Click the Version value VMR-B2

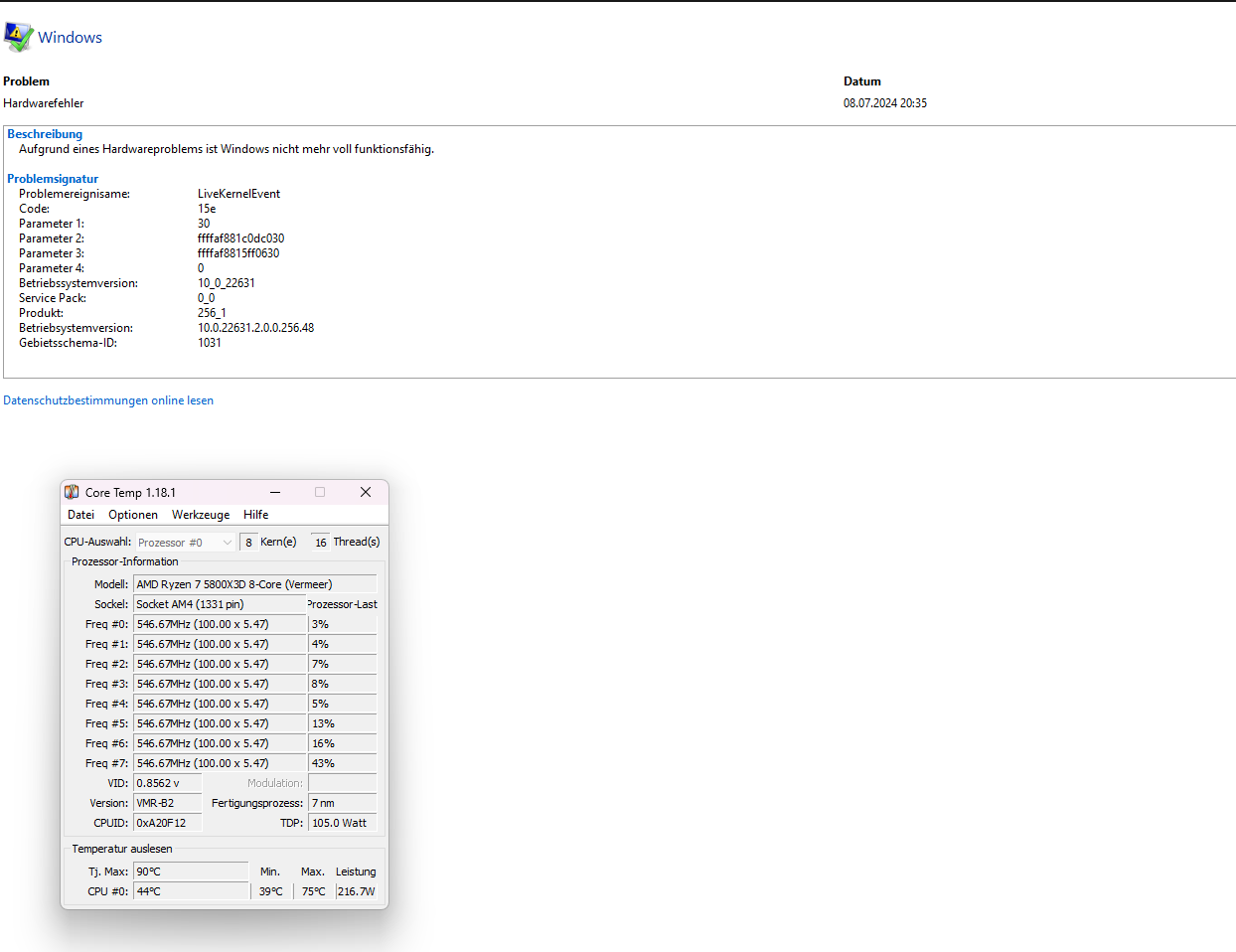tap(168, 803)
